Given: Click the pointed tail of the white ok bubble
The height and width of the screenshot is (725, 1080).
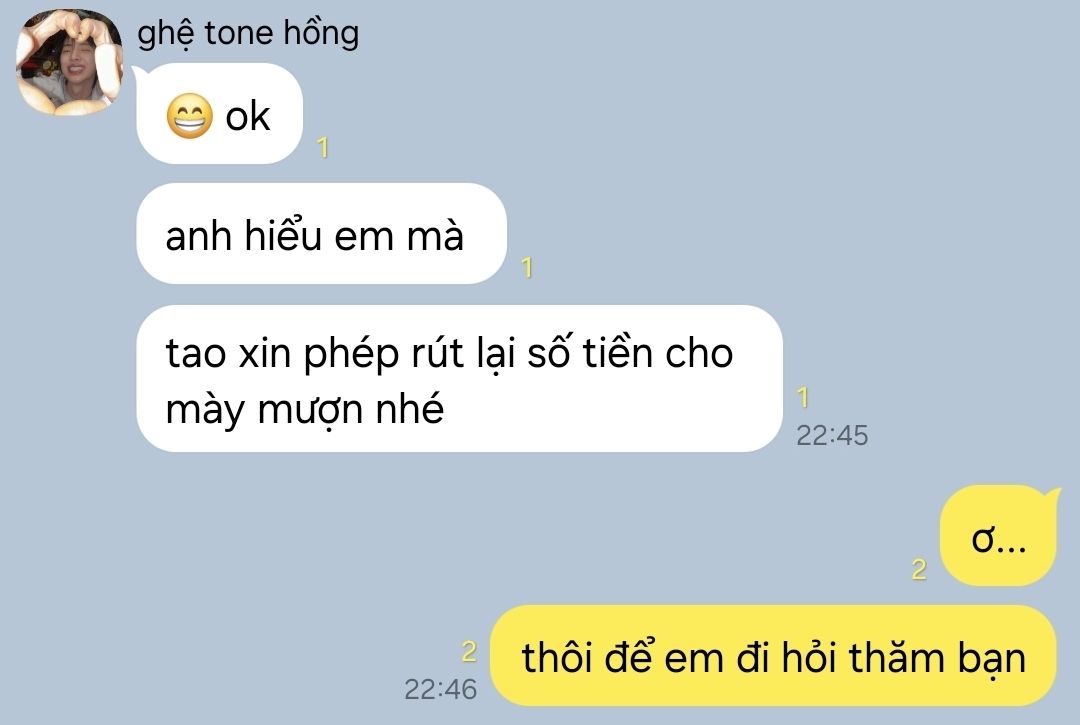Looking at the screenshot, I should (x=140, y=73).
